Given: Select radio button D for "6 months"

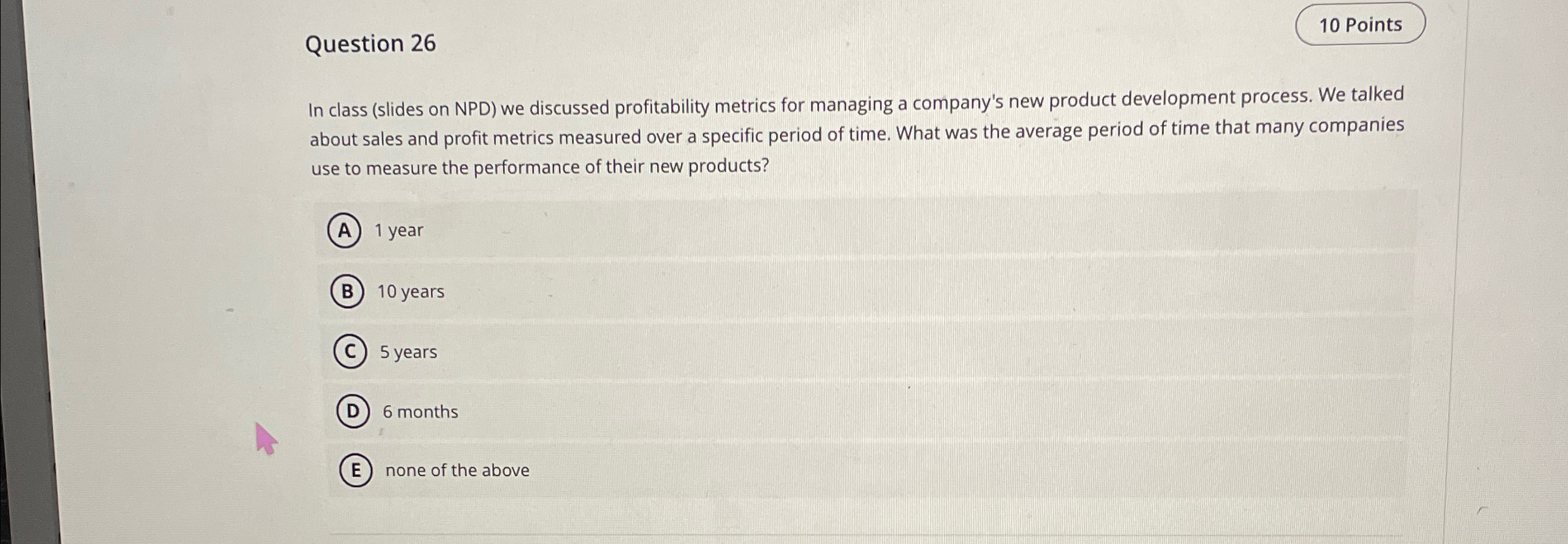Looking at the screenshot, I should point(354,413).
